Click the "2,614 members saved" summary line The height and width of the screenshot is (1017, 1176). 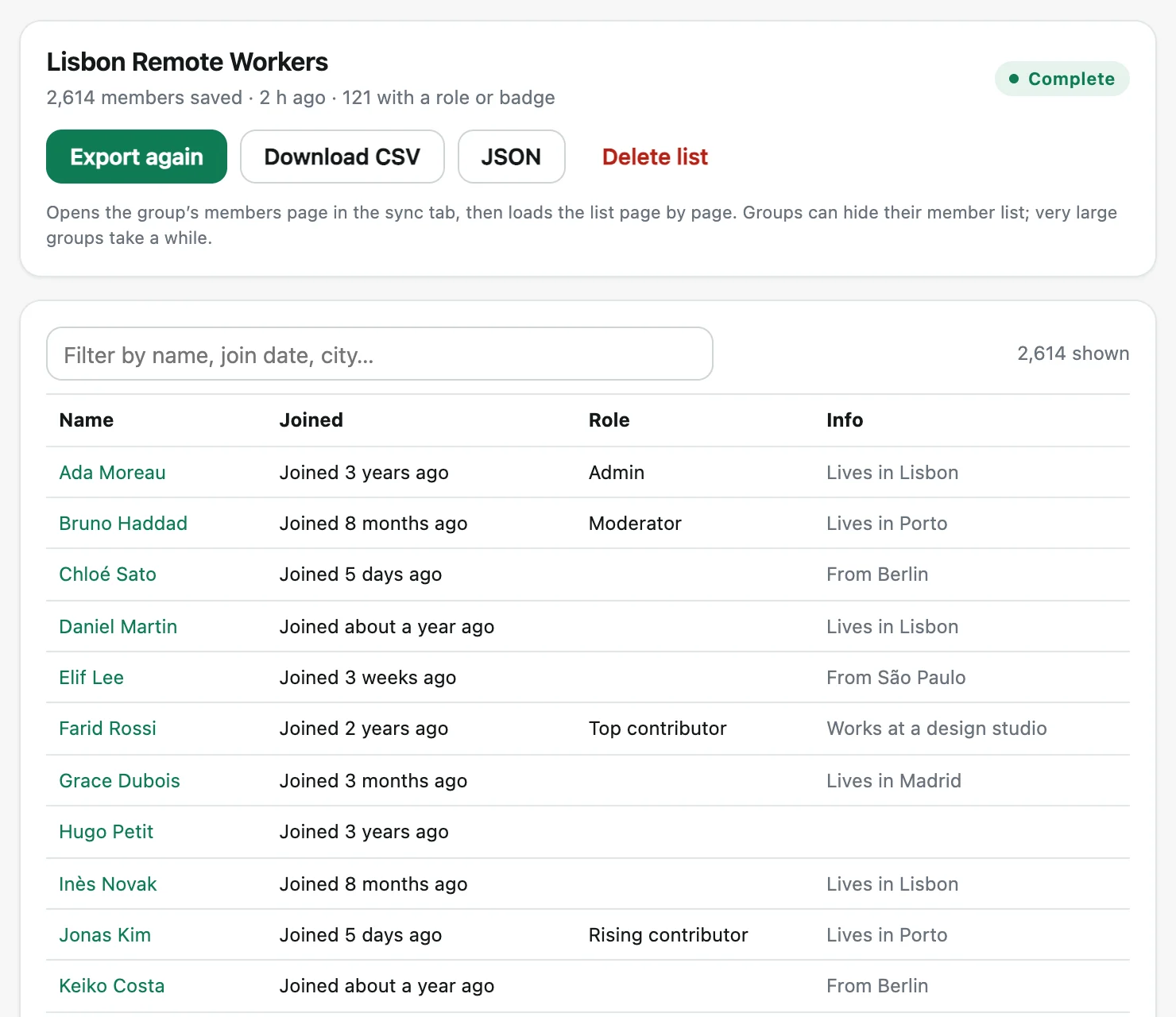click(x=300, y=98)
